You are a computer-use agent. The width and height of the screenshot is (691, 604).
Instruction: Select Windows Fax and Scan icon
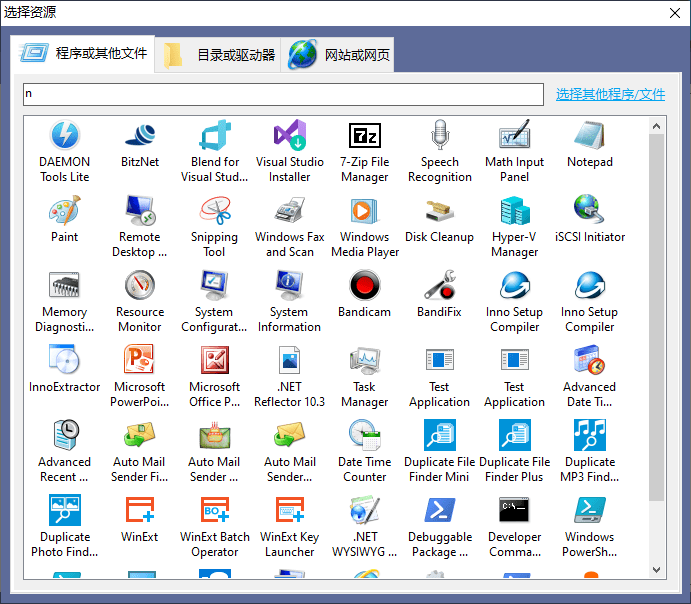[x=290, y=210]
